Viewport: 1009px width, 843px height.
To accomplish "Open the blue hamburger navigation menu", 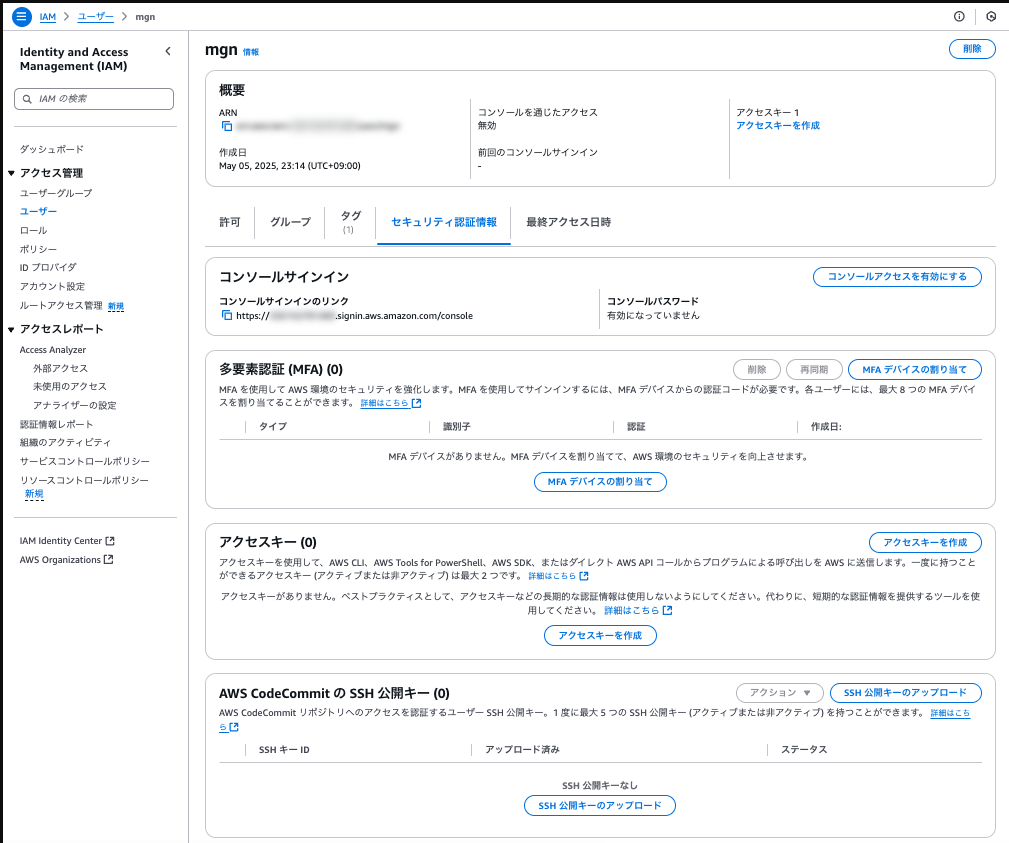I will pyautogui.click(x=22, y=17).
